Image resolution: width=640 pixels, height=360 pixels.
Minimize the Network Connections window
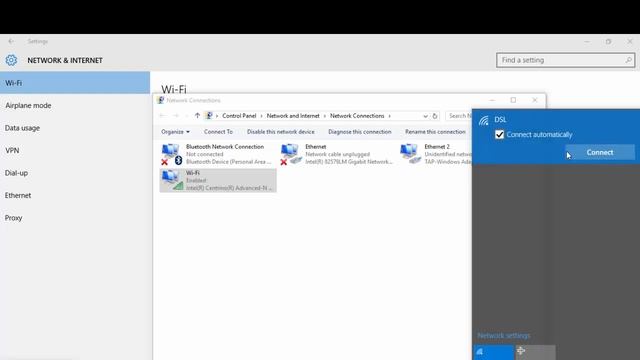click(492, 100)
